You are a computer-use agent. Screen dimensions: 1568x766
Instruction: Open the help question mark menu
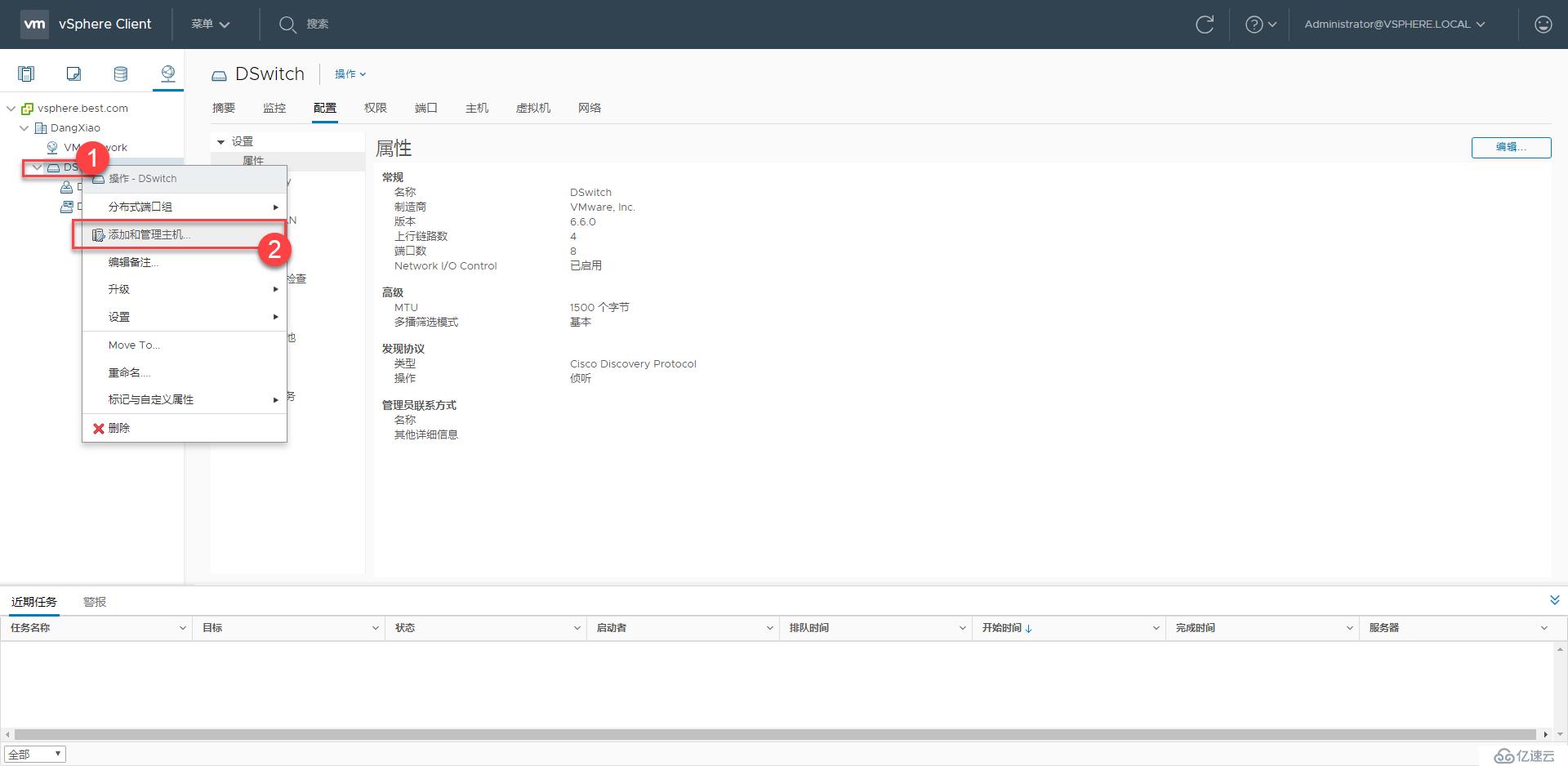coord(1260,24)
